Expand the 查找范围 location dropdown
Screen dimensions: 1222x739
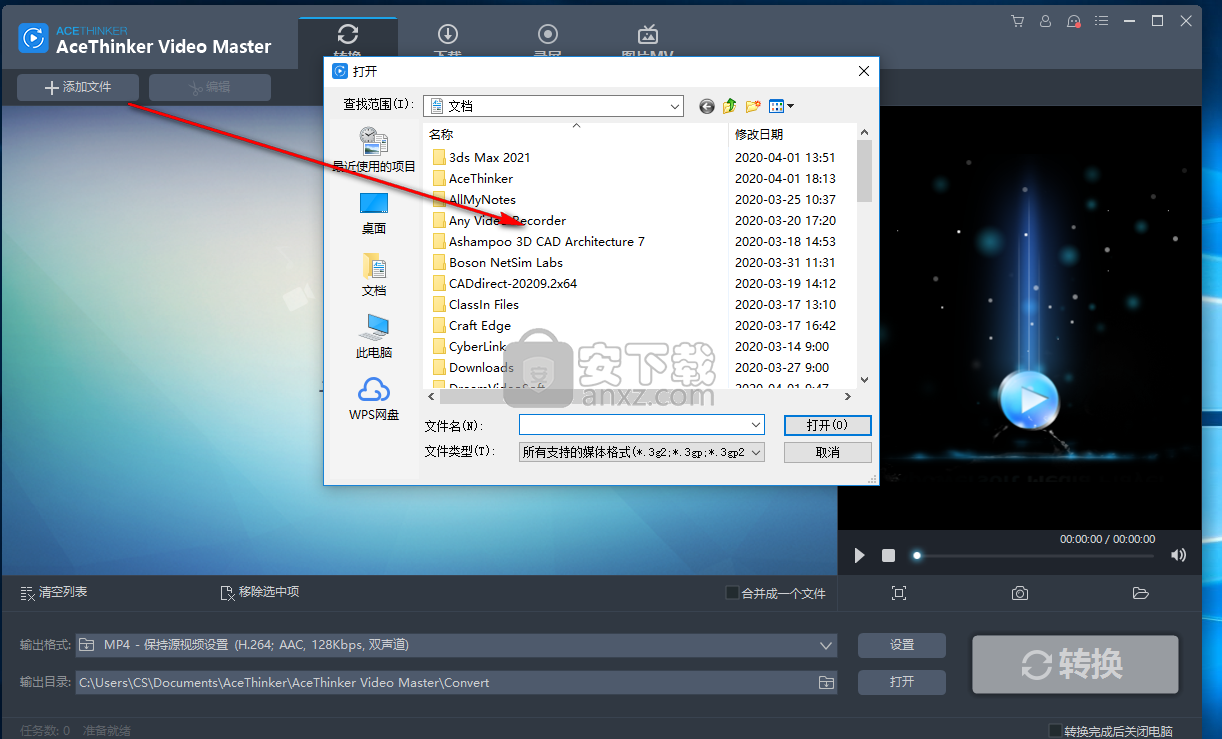pyautogui.click(x=675, y=105)
